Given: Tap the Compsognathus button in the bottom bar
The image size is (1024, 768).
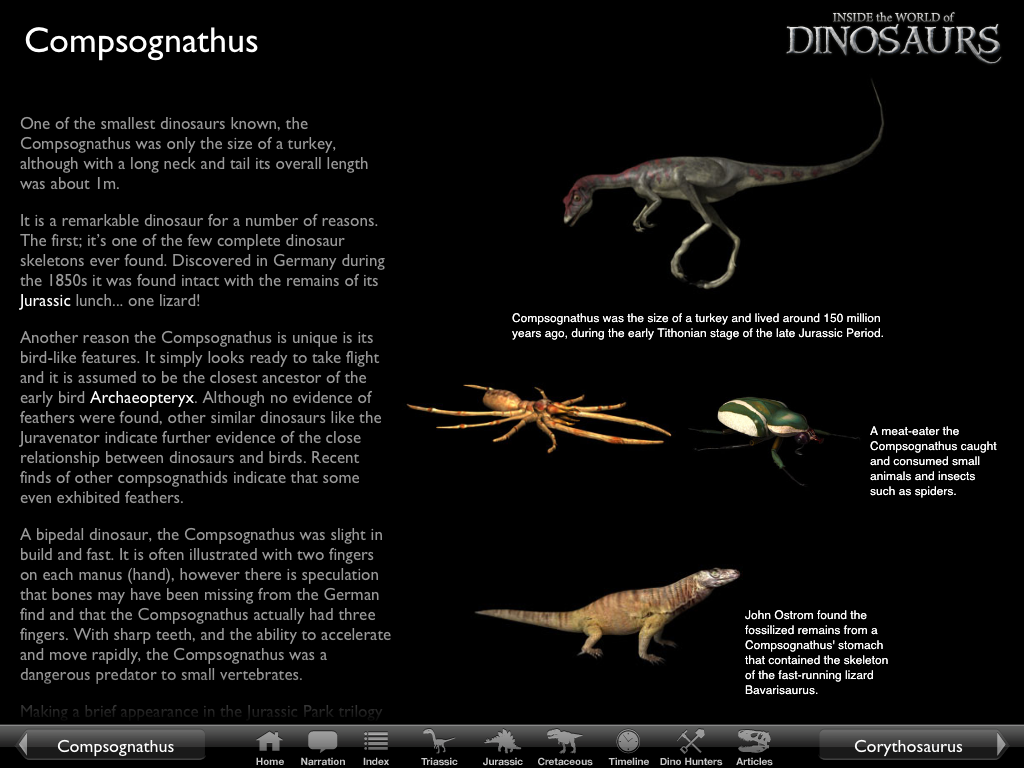Looking at the screenshot, I should point(116,746).
